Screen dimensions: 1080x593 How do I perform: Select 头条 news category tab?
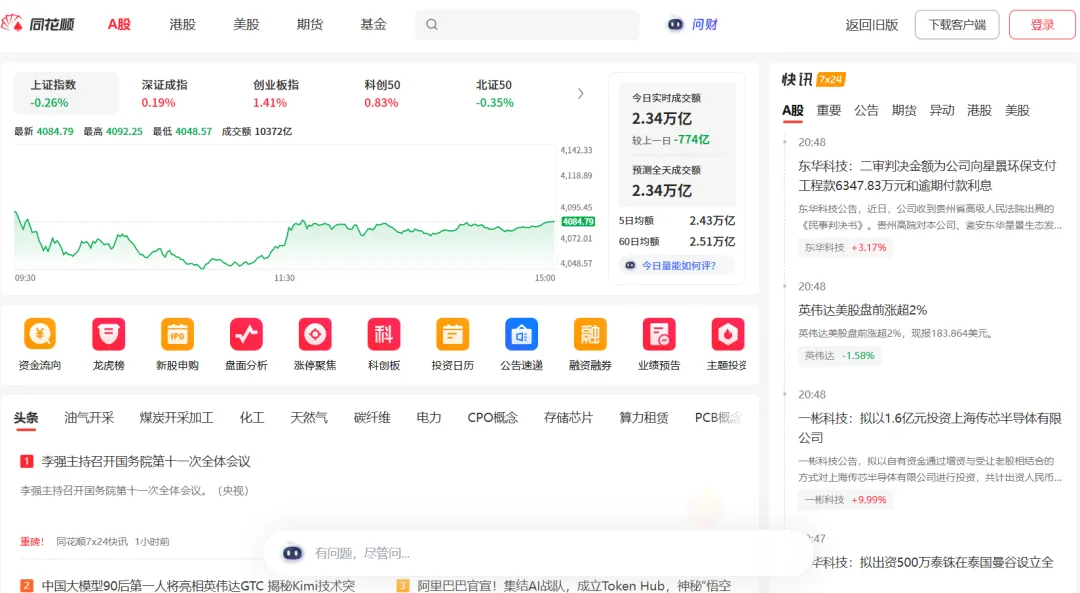tap(26, 417)
